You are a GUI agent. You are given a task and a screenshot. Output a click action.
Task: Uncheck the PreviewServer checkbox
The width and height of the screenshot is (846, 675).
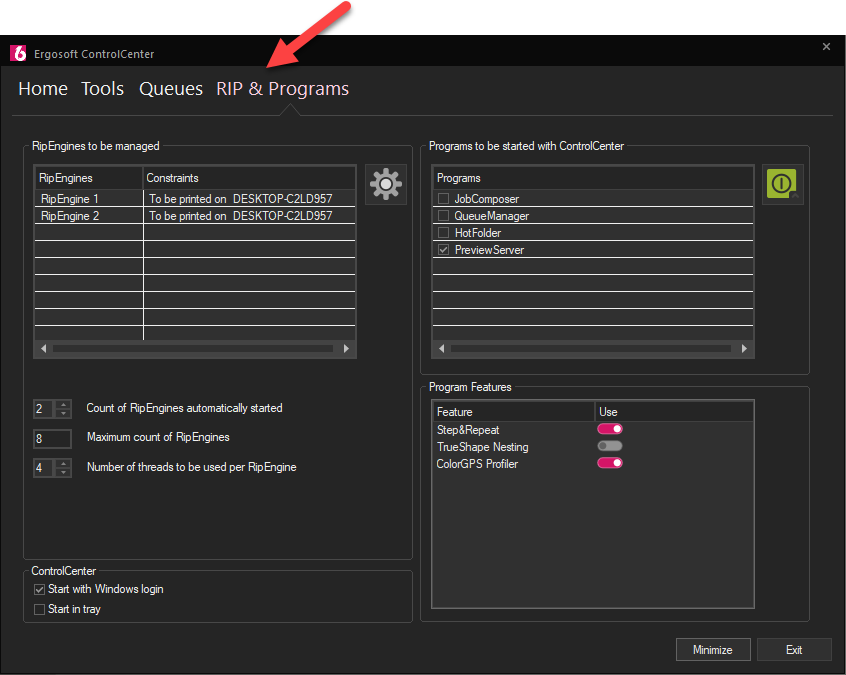tap(444, 250)
